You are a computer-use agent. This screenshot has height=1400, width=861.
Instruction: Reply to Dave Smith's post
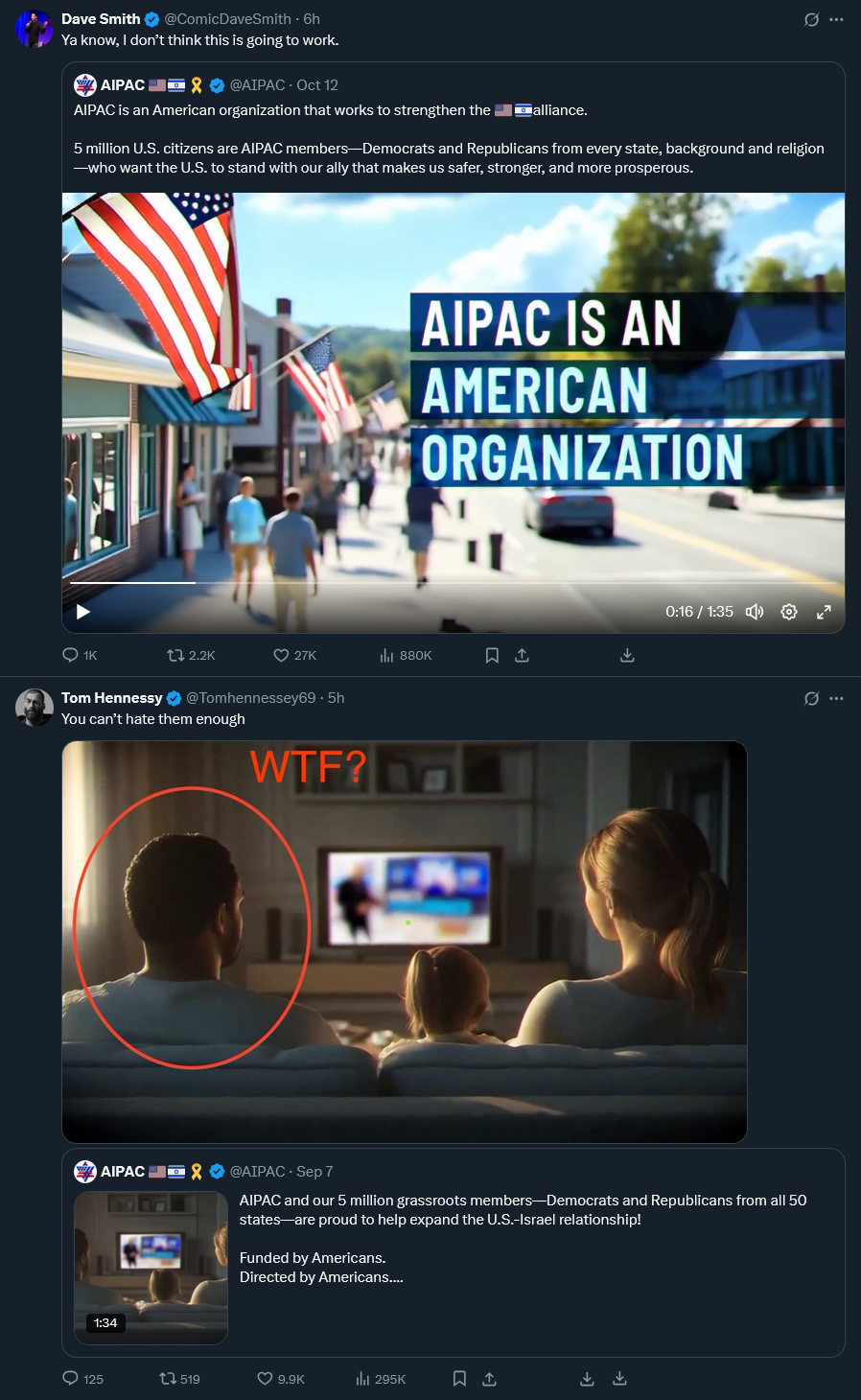pos(80,656)
